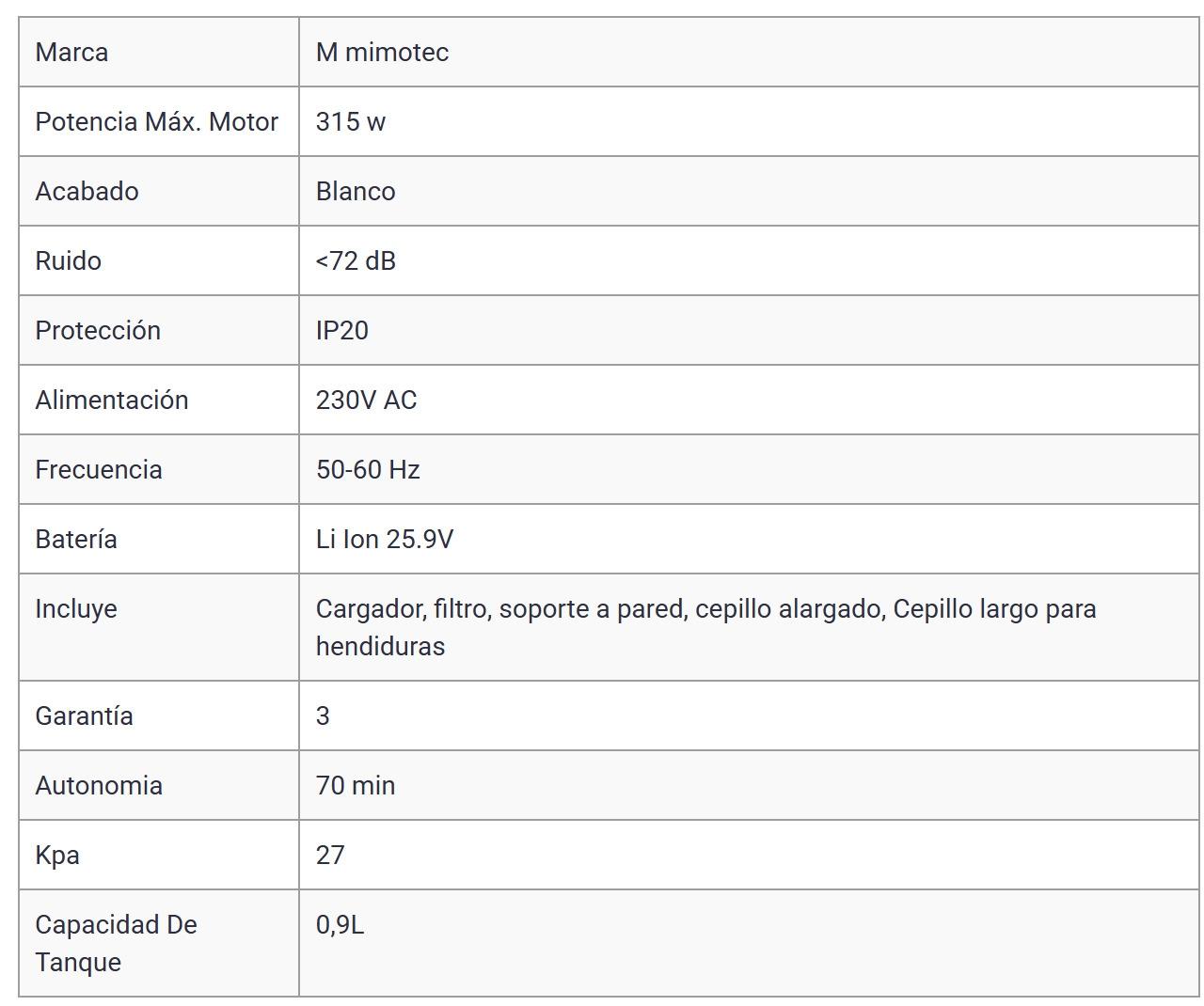Select the Potencia Máx. Motor label
Image resolution: width=1204 pixels, height=1006 pixels.
pos(157,121)
